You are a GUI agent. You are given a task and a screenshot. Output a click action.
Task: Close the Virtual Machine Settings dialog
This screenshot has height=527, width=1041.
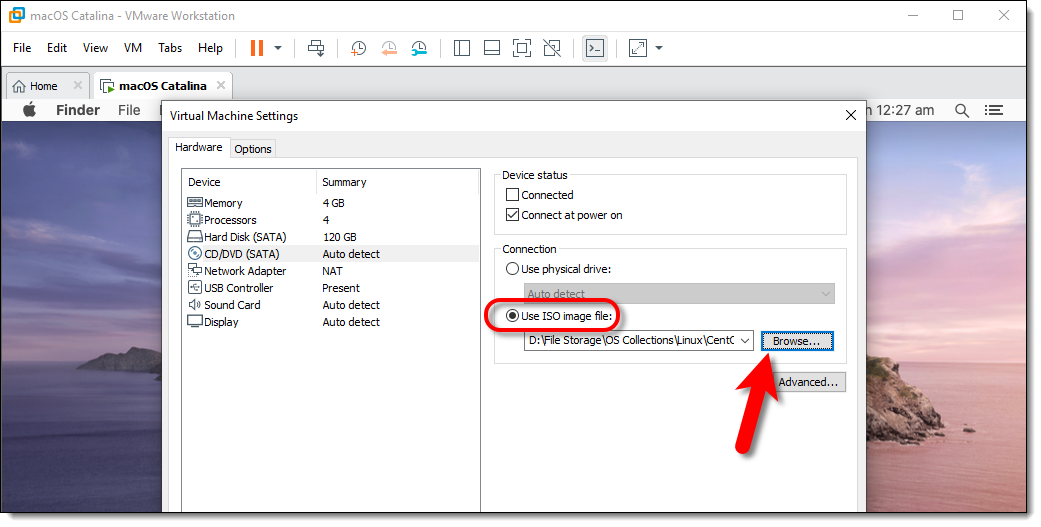[x=851, y=115]
